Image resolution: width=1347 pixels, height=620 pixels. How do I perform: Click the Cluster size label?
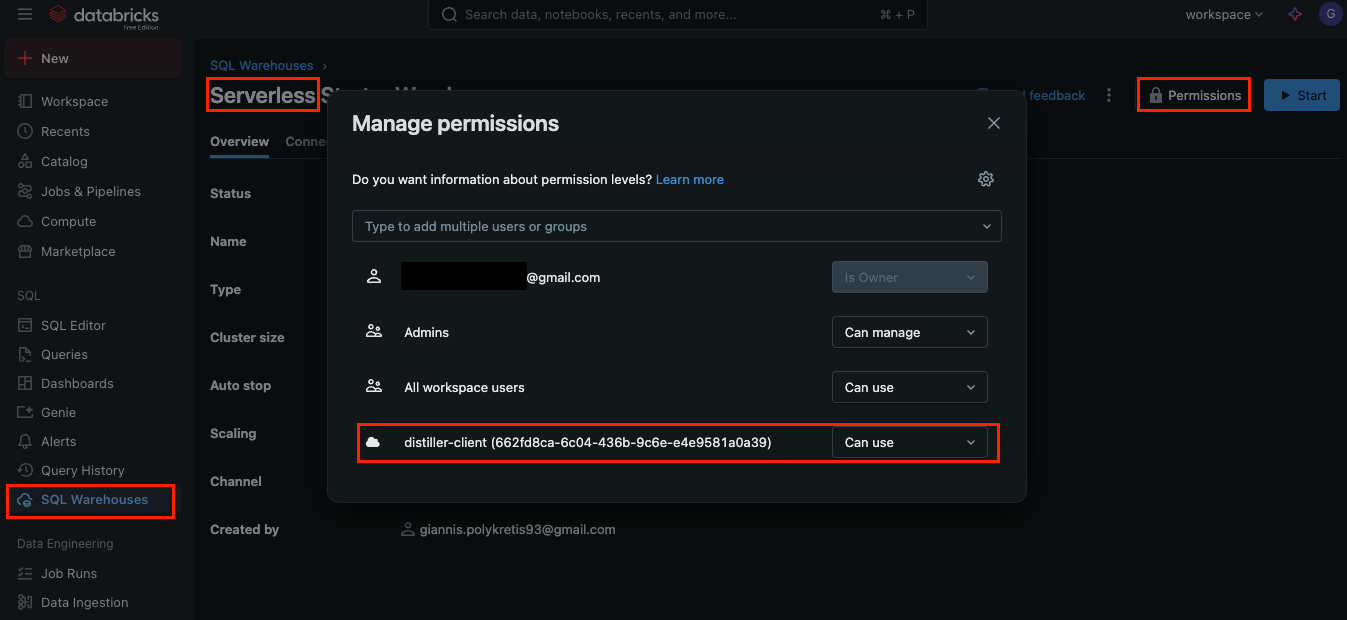(247, 337)
